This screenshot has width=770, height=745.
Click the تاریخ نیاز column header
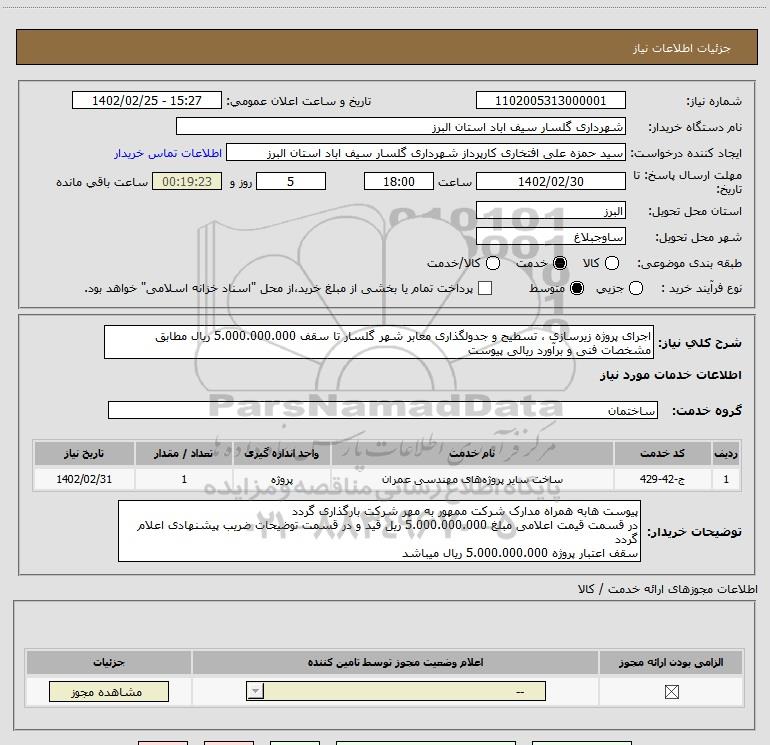point(84,453)
